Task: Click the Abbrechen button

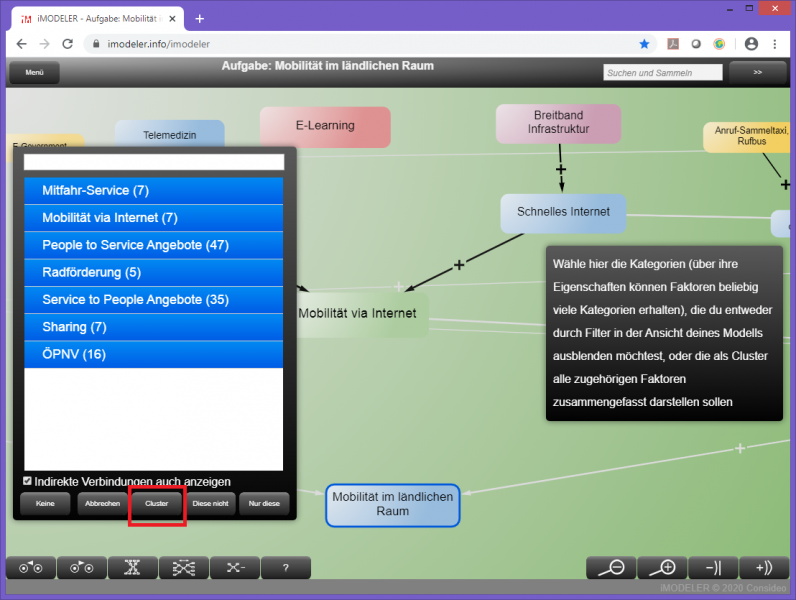Action: [102, 504]
